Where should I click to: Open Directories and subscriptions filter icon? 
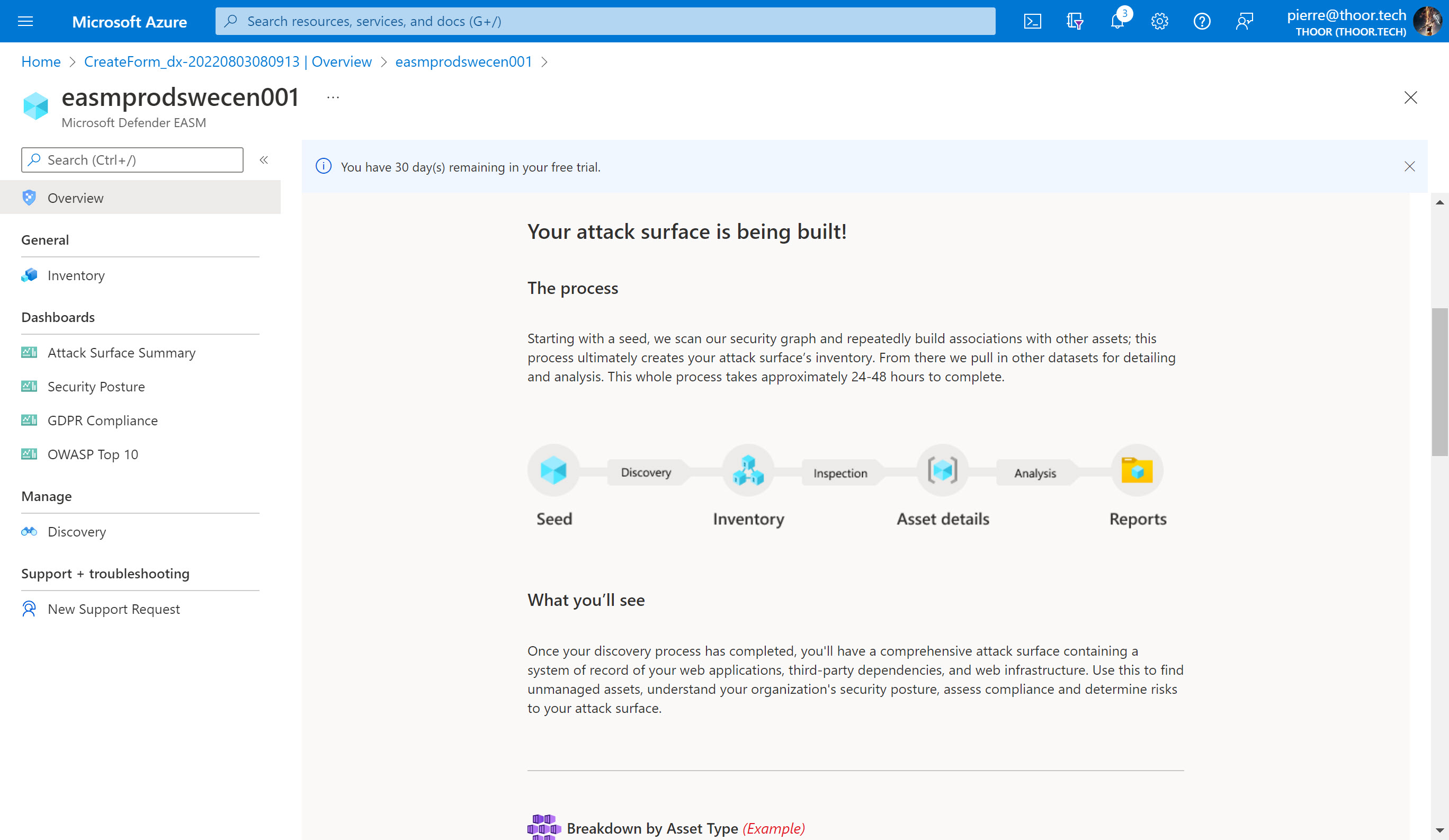coord(1075,21)
